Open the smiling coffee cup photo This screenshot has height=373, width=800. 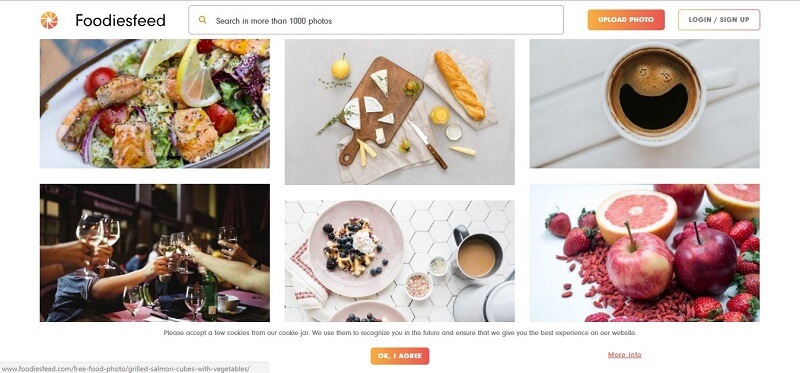click(644, 104)
